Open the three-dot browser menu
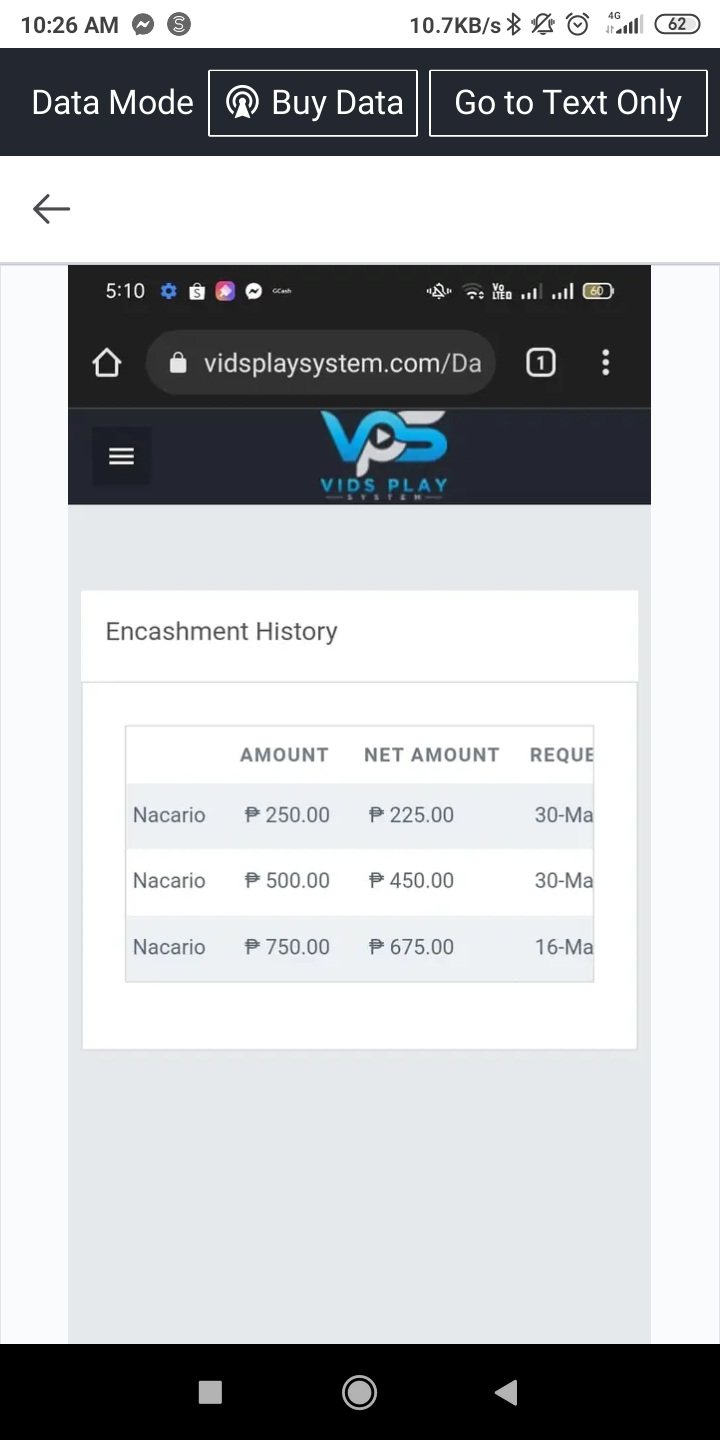 point(605,363)
